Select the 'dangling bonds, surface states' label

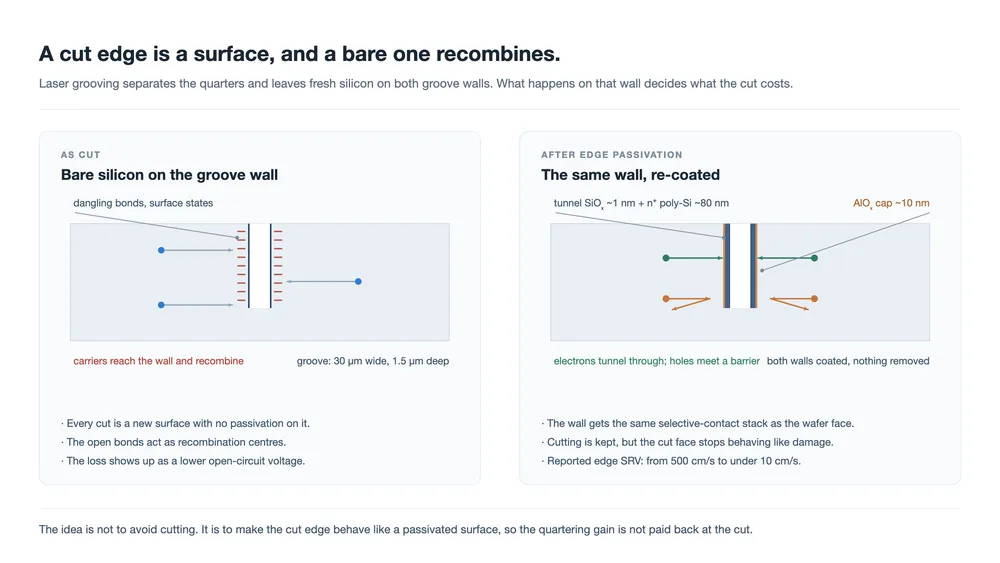coord(143,203)
